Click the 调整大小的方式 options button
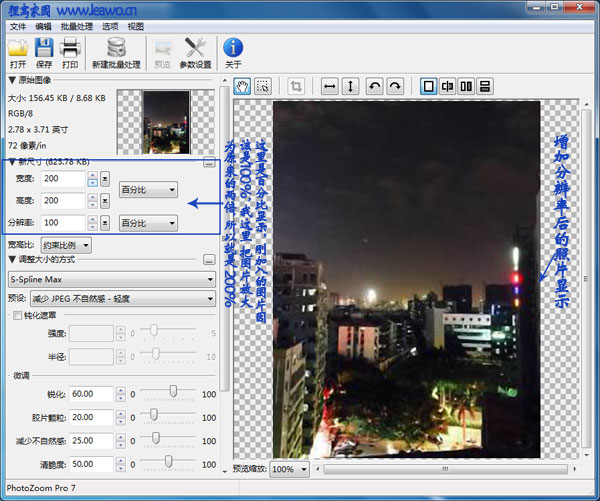 pos(209,260)
